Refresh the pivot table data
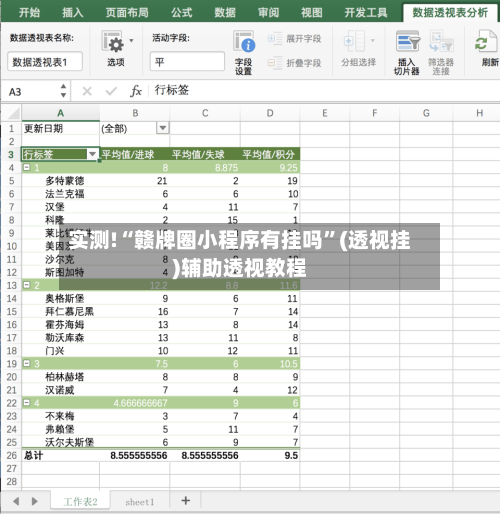Screen dimensions: 500x514 pos(485,42)
